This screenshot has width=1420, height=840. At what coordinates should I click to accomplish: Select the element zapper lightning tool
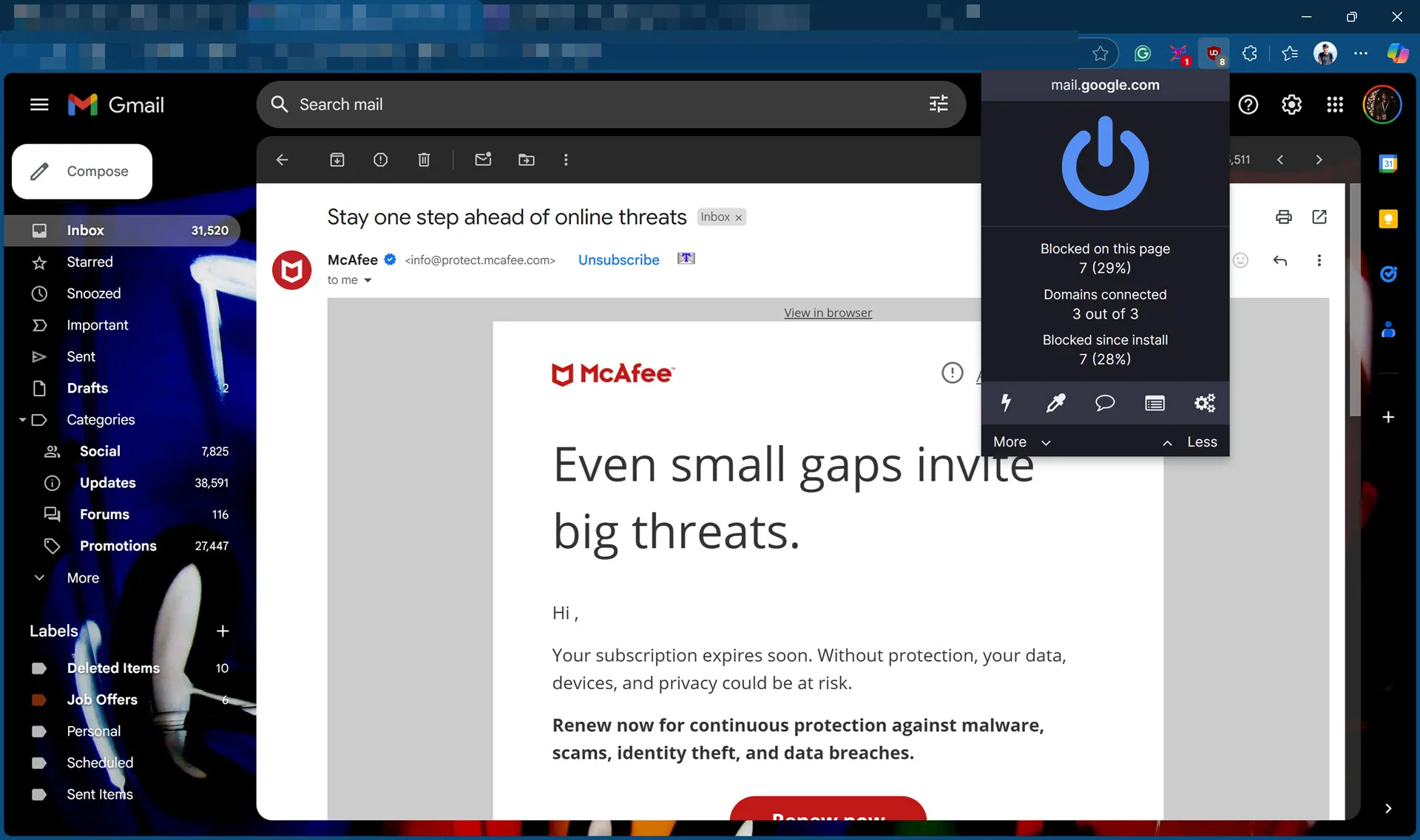(1006, 403)
